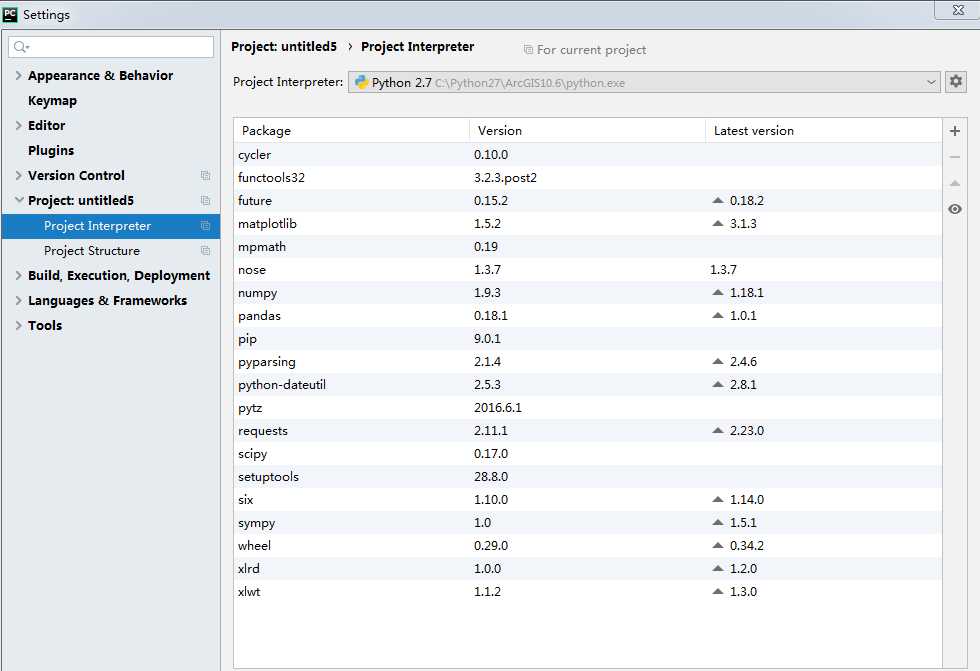Click the upgrade arrow for sympy 1.5.1

coord(718,522)
